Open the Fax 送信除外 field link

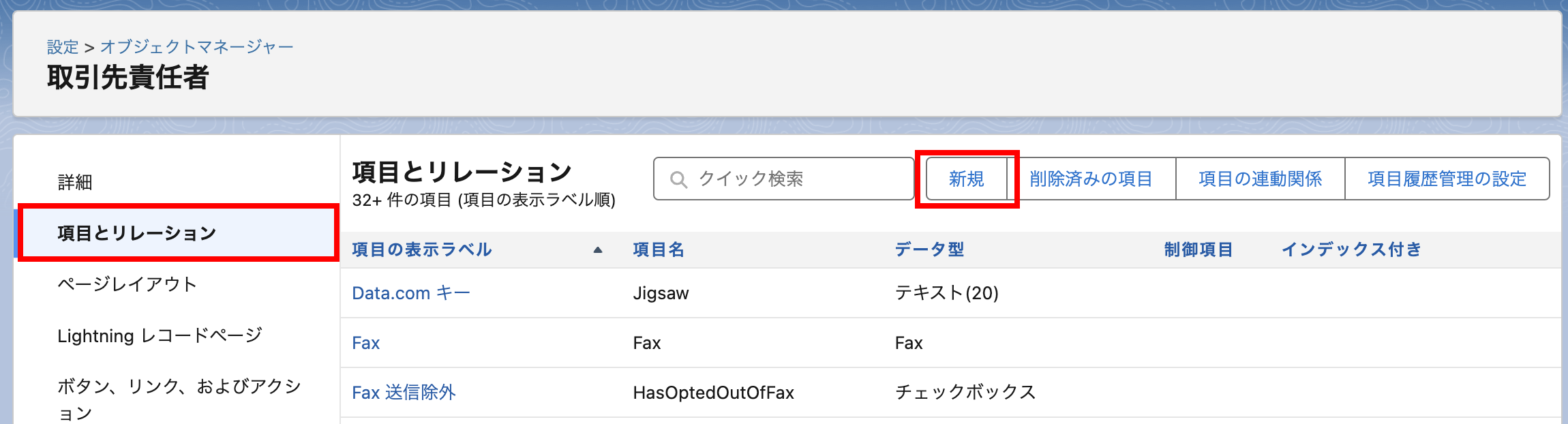pyautogui.click(x=404, y=393)
